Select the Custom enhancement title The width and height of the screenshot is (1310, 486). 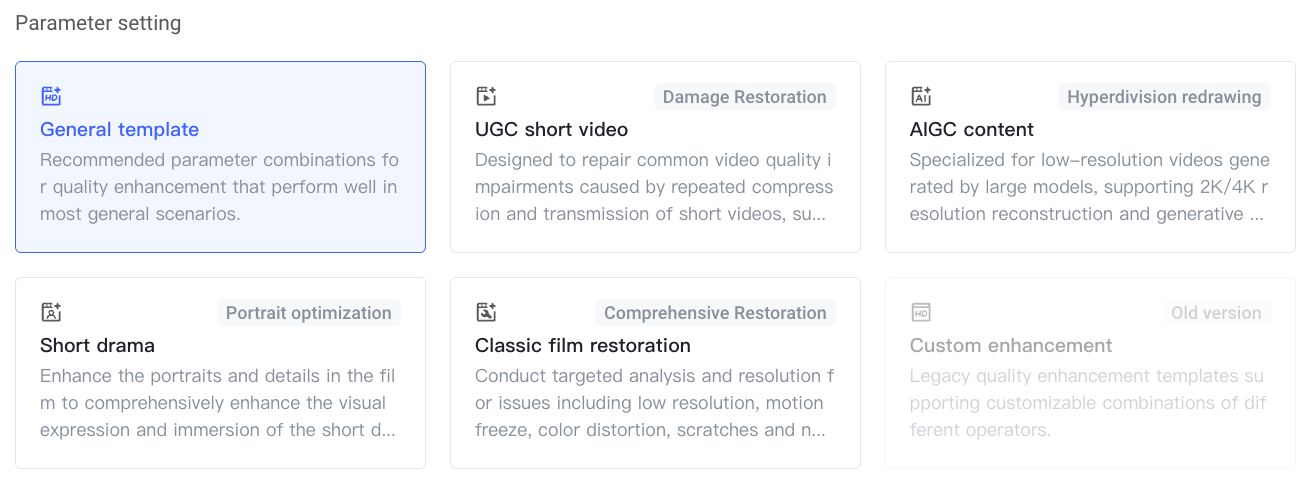click(x=1010, y=345)
